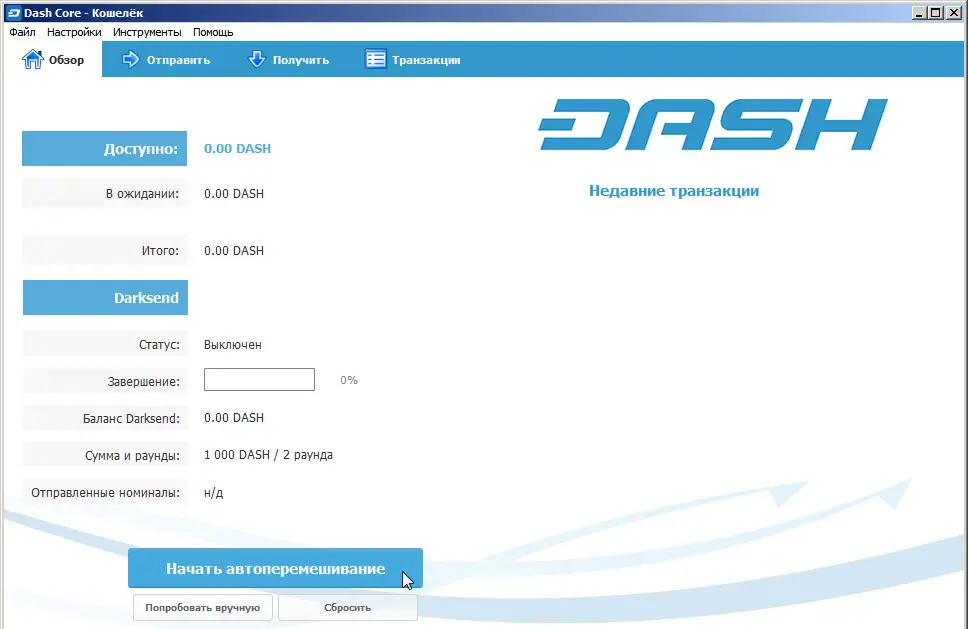968x629 pixels.
Task: Click the arrow icon on Отправить tab
Action: [131, 59]
